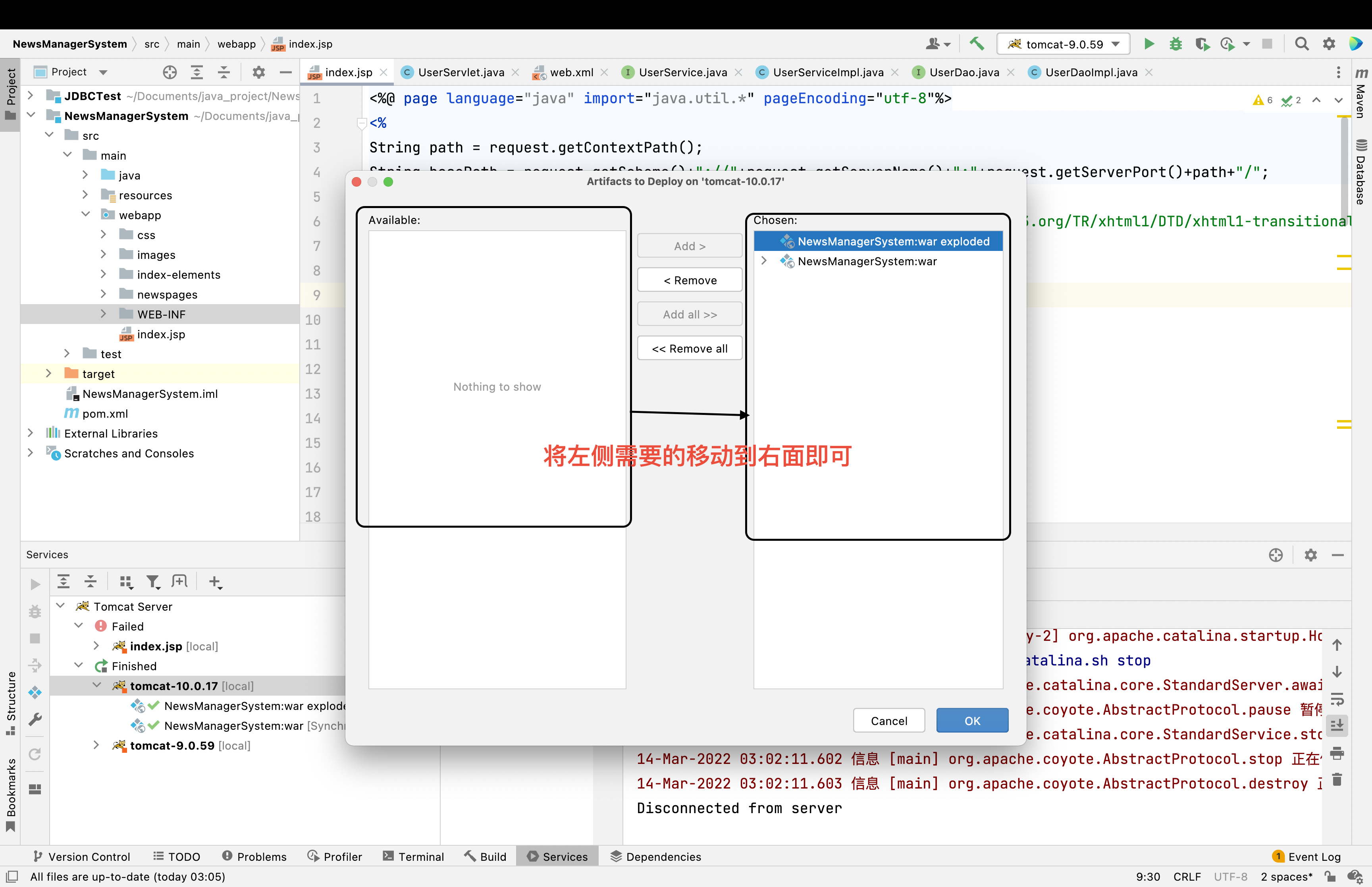Image resolution: width=1372 pixels, height=887 pixels.
Task: Open IDE settings gear in top toolbar
Action: [1329, 44]
